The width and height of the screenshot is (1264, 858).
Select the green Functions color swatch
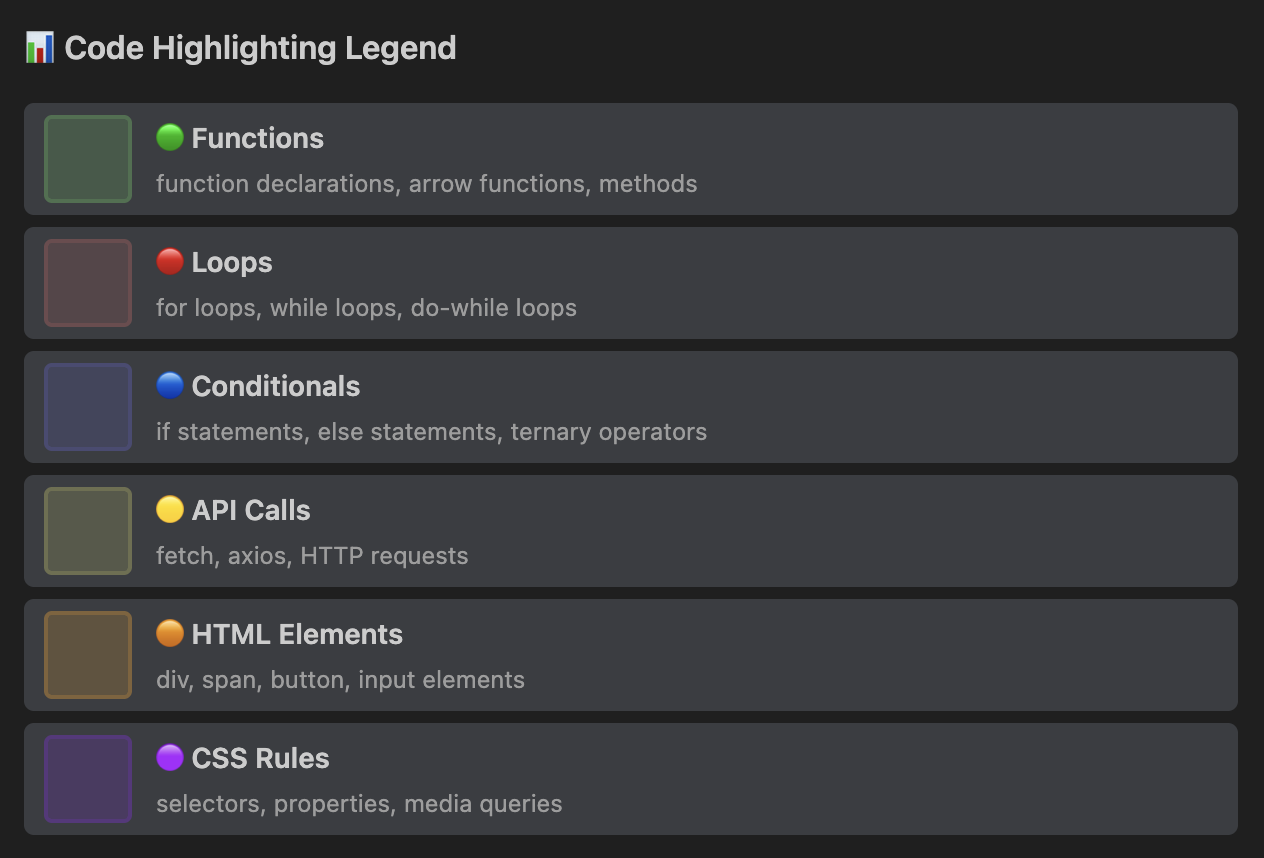87,159
